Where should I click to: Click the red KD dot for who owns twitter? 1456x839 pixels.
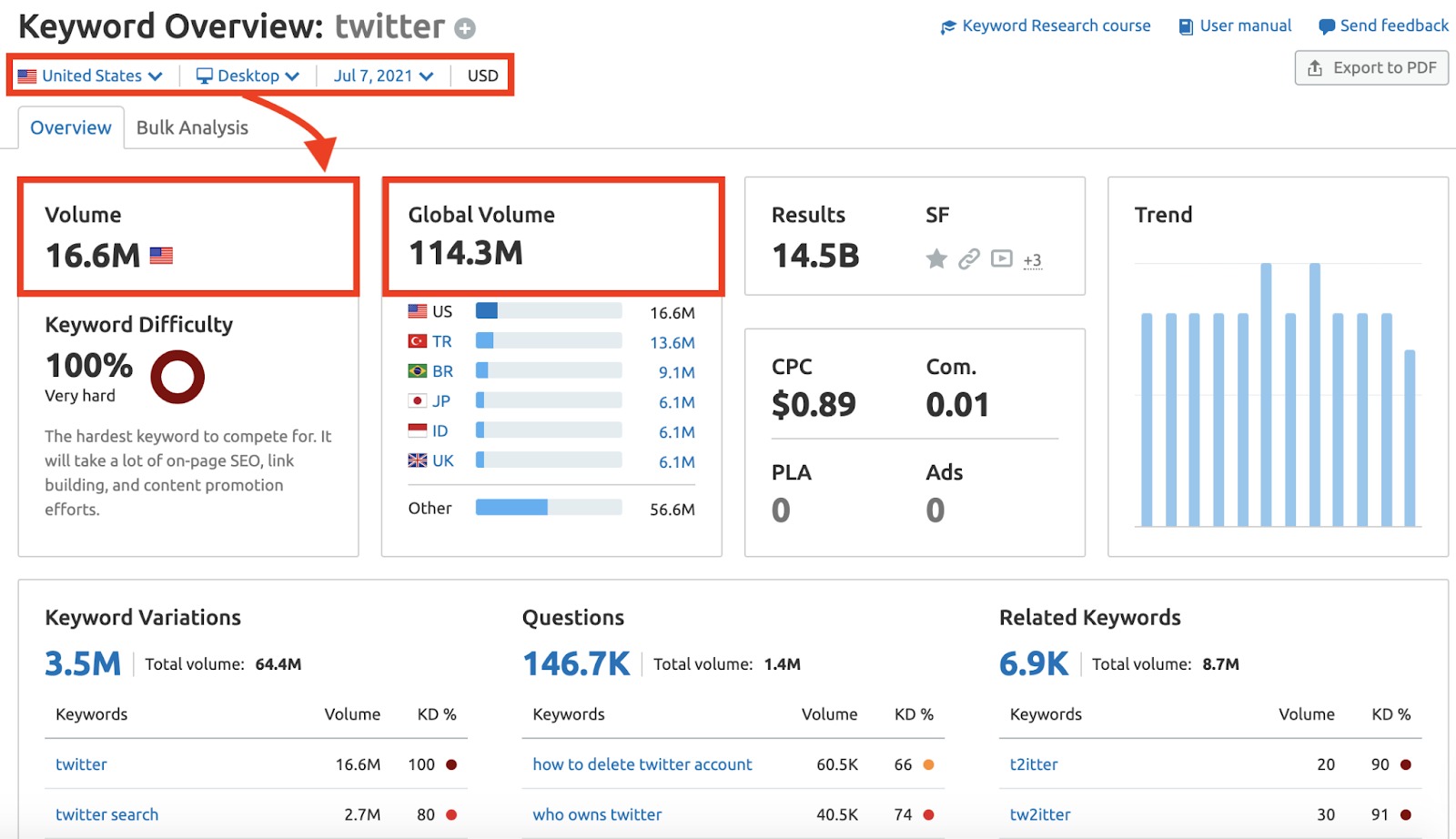point(928,814)
